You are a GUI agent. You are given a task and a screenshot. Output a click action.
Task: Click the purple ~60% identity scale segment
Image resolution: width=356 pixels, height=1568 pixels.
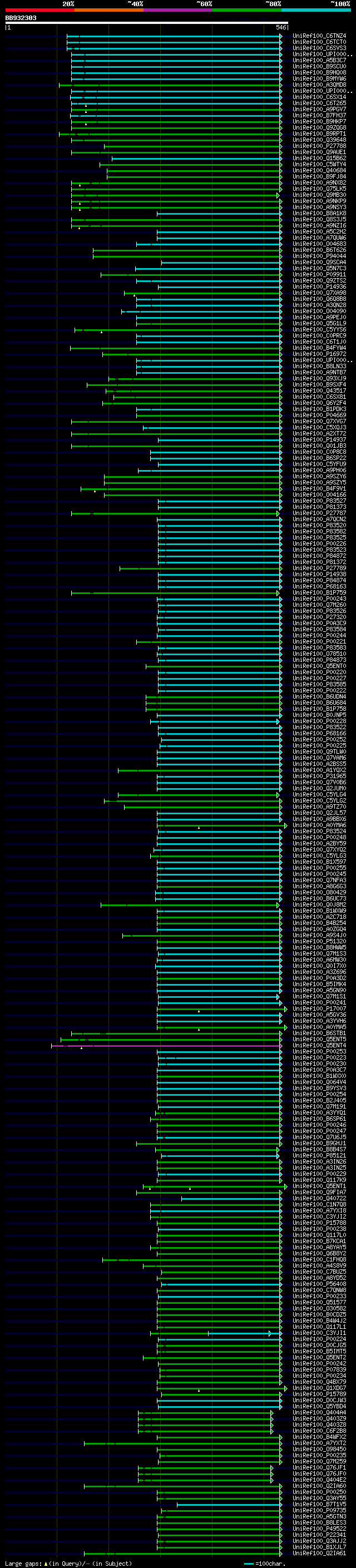pos(179,10)
